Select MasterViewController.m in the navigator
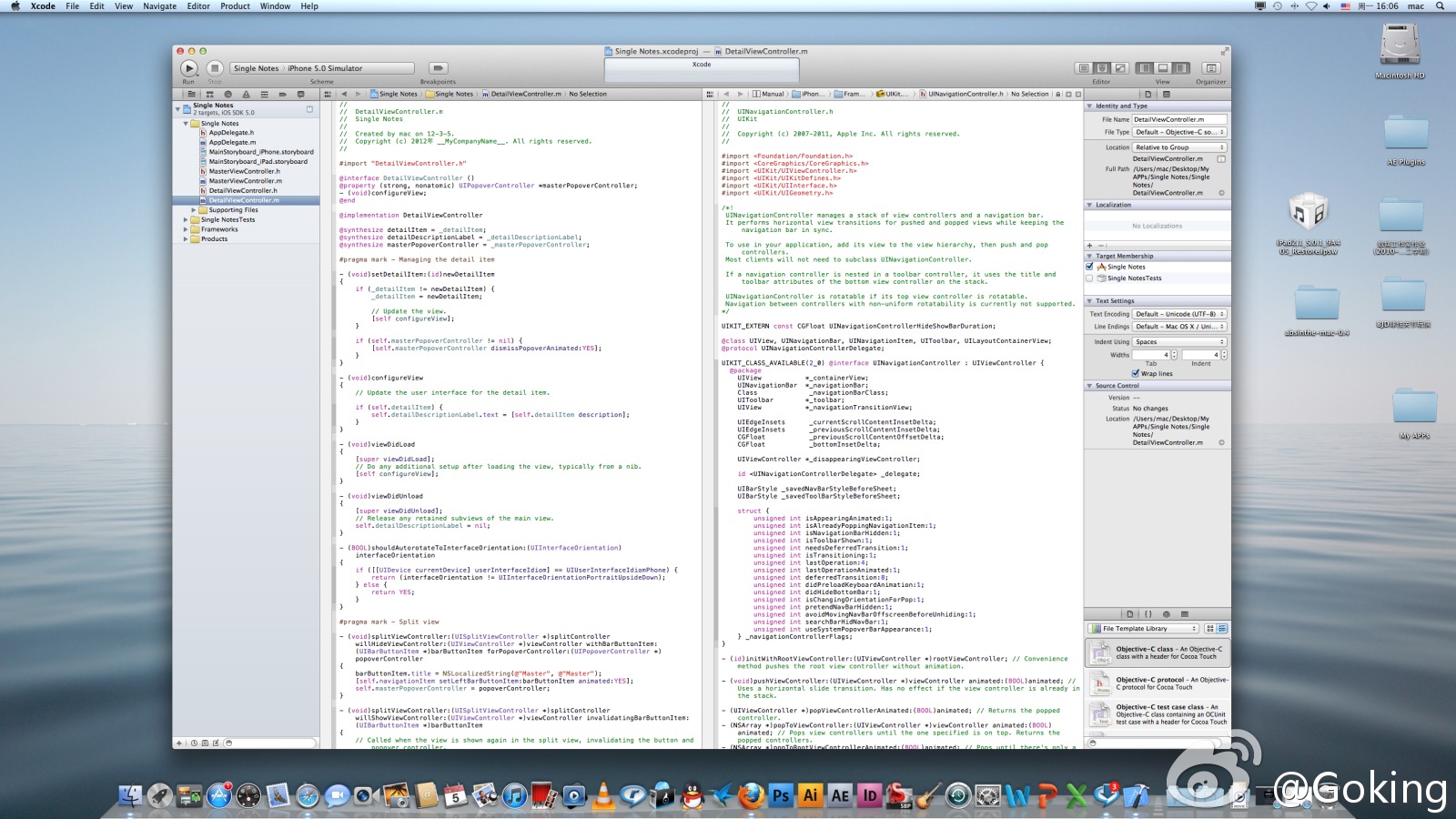Screen dimensions: 1456x819 coord(246,181)
